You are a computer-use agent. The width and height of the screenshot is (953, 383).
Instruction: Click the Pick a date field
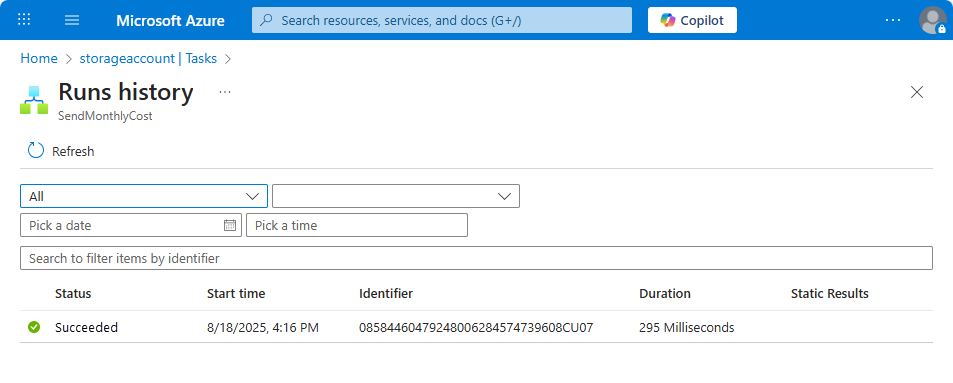[131, 225]
